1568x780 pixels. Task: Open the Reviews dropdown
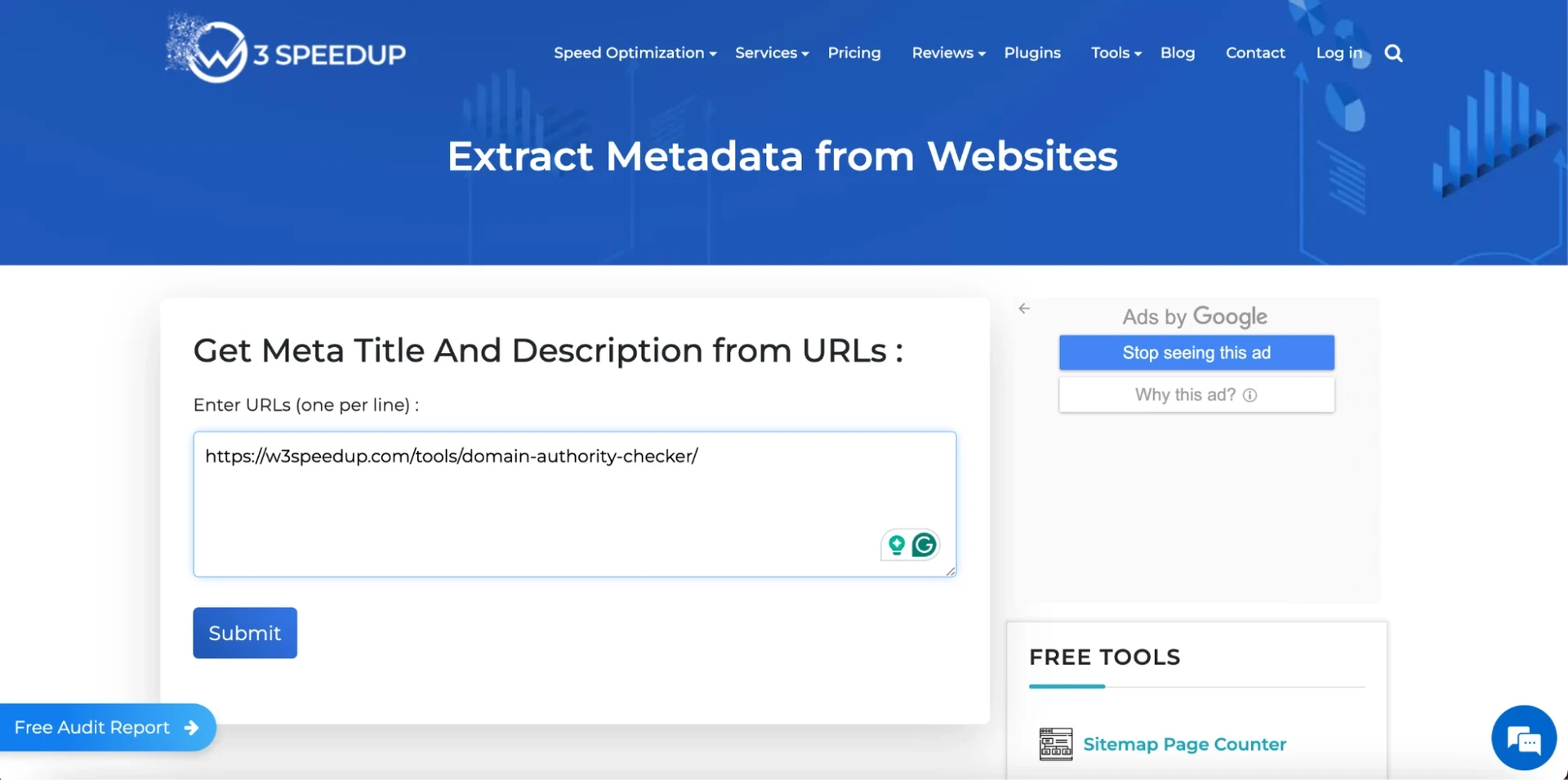tap(942, 52)
